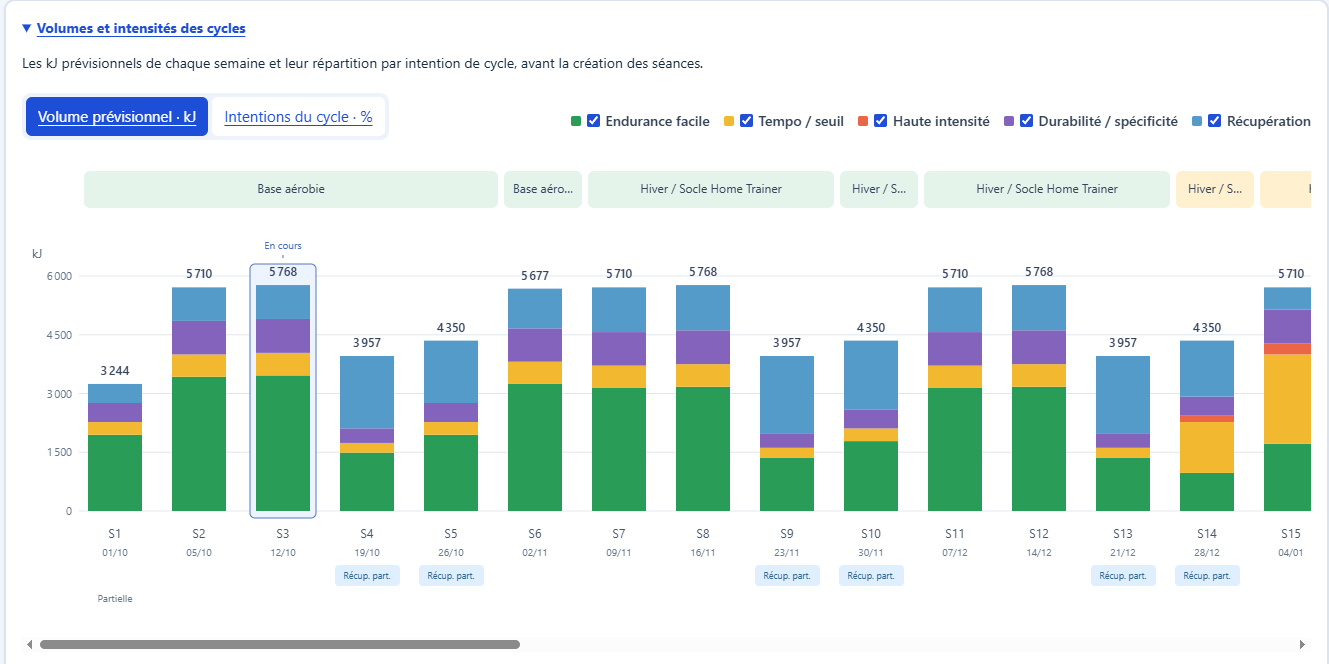
Task: Select the truncated Base aéro... cycle block
Action: (x=543, y=189)
